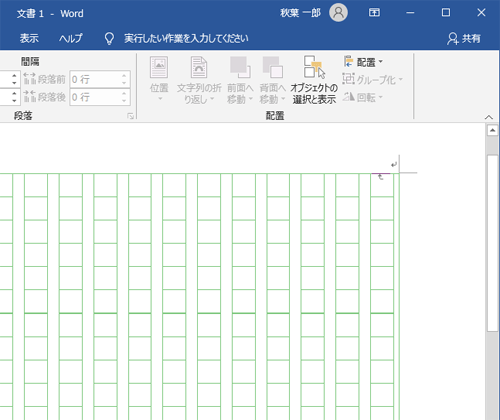Open the グループ化 group dropdown
Image resolution: width=500 pixels, height=420 pixels.
[x=373, y=79]
